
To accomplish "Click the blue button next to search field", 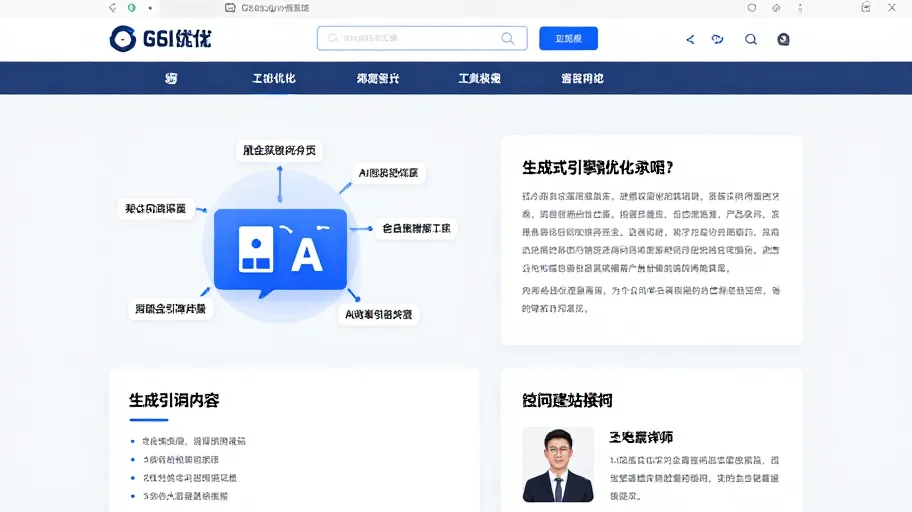I will click(x=568, y=38).
